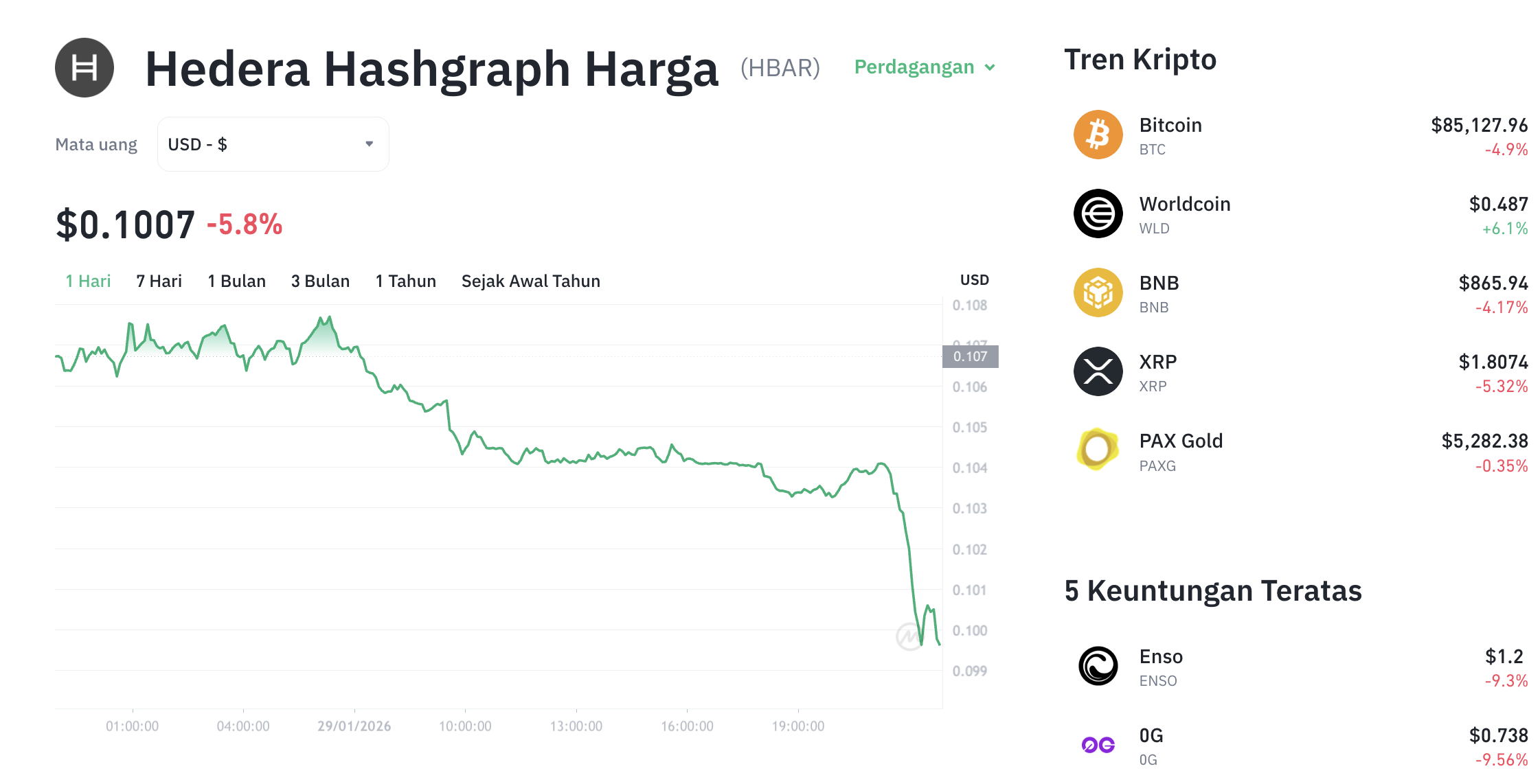
Task: Click the Bitcoin $85,127.96 price
Action: [1478, 125]
